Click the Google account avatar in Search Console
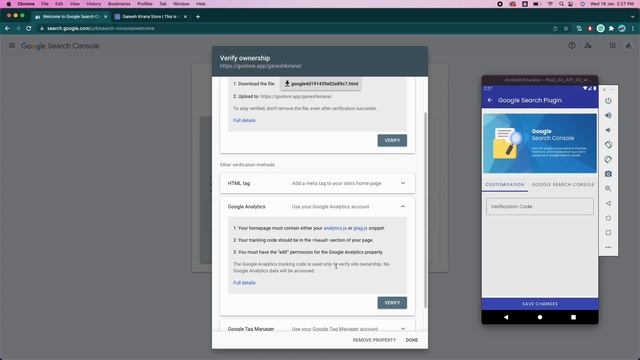 [629, 46]
